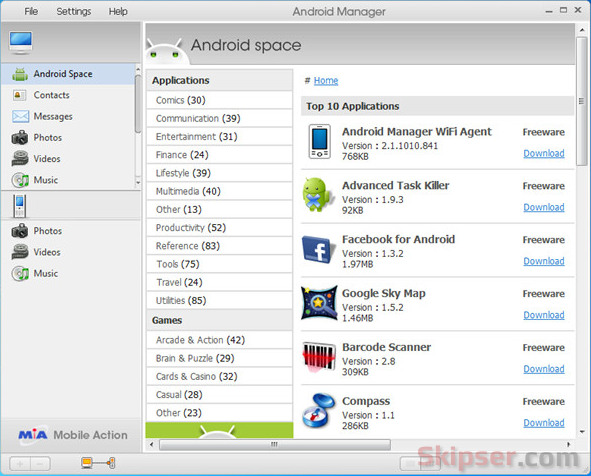The height and width of the screenshot is (476, 591).
Task: Click the minus remove button at bottom left
Action: click(x=40, y=464)
